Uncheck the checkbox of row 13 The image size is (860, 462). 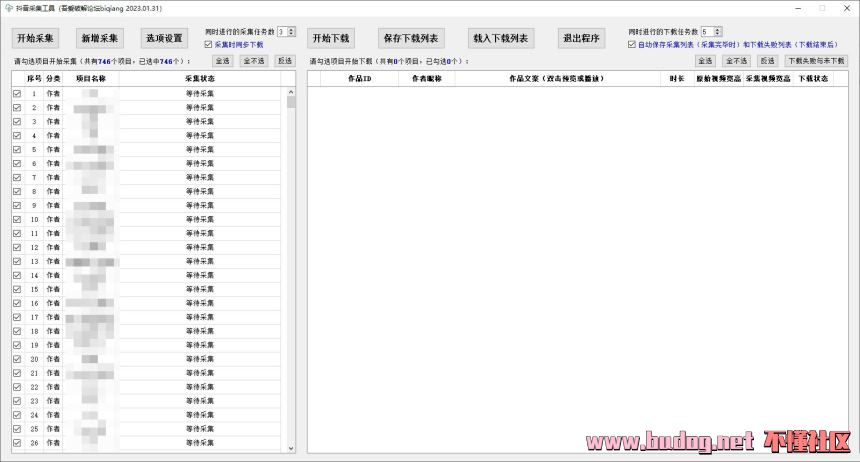tap(17, 261)
